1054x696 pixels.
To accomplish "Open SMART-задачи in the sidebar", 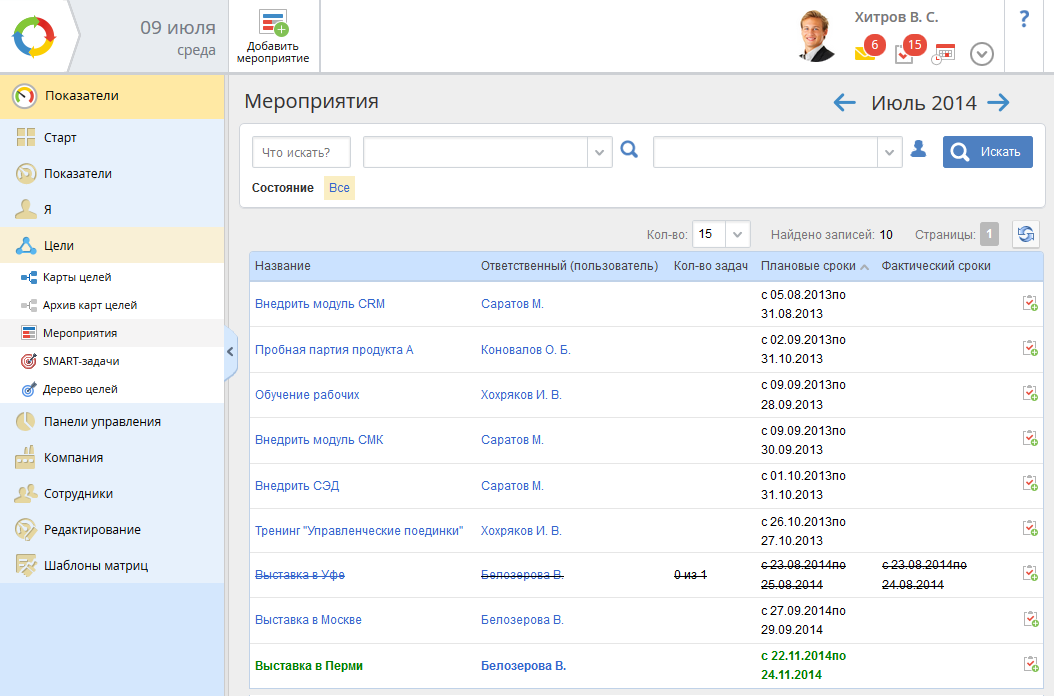I will click(81, 361).
